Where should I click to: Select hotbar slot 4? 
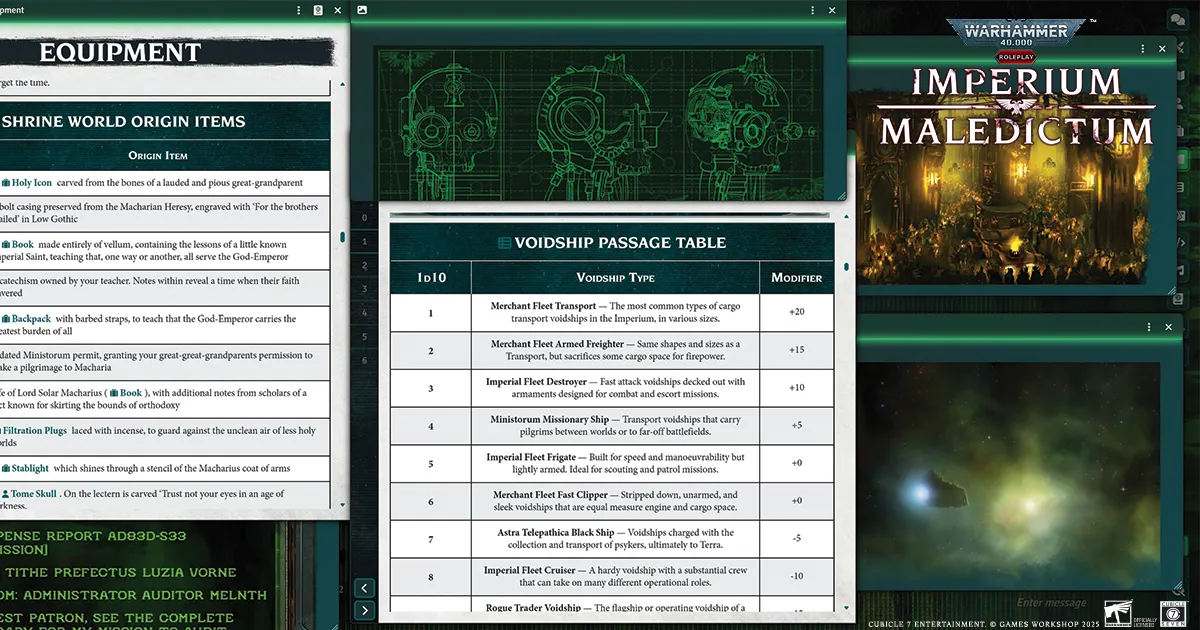(x=365, y=312)
